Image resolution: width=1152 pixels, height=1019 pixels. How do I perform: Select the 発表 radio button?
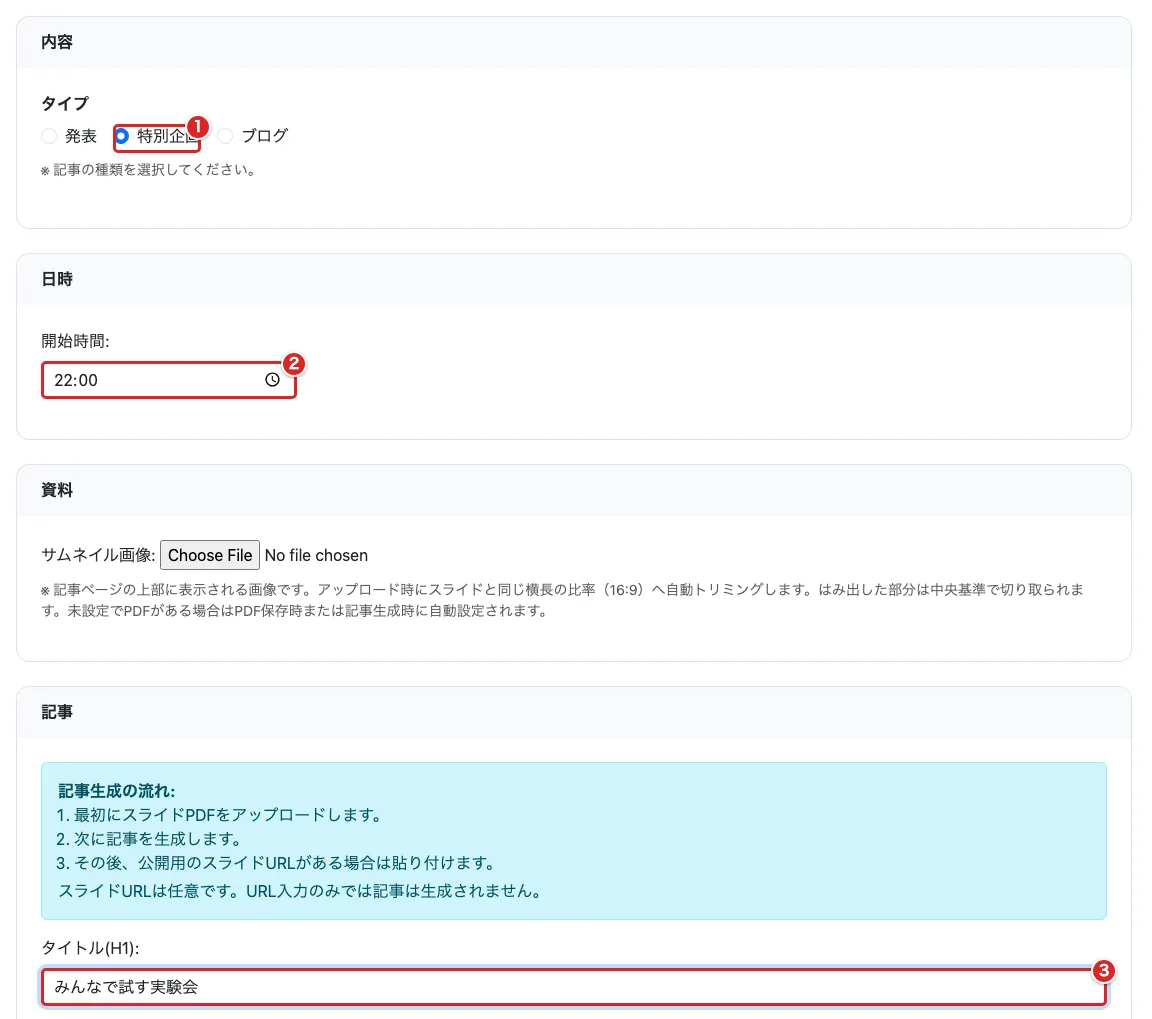point(49,136)
